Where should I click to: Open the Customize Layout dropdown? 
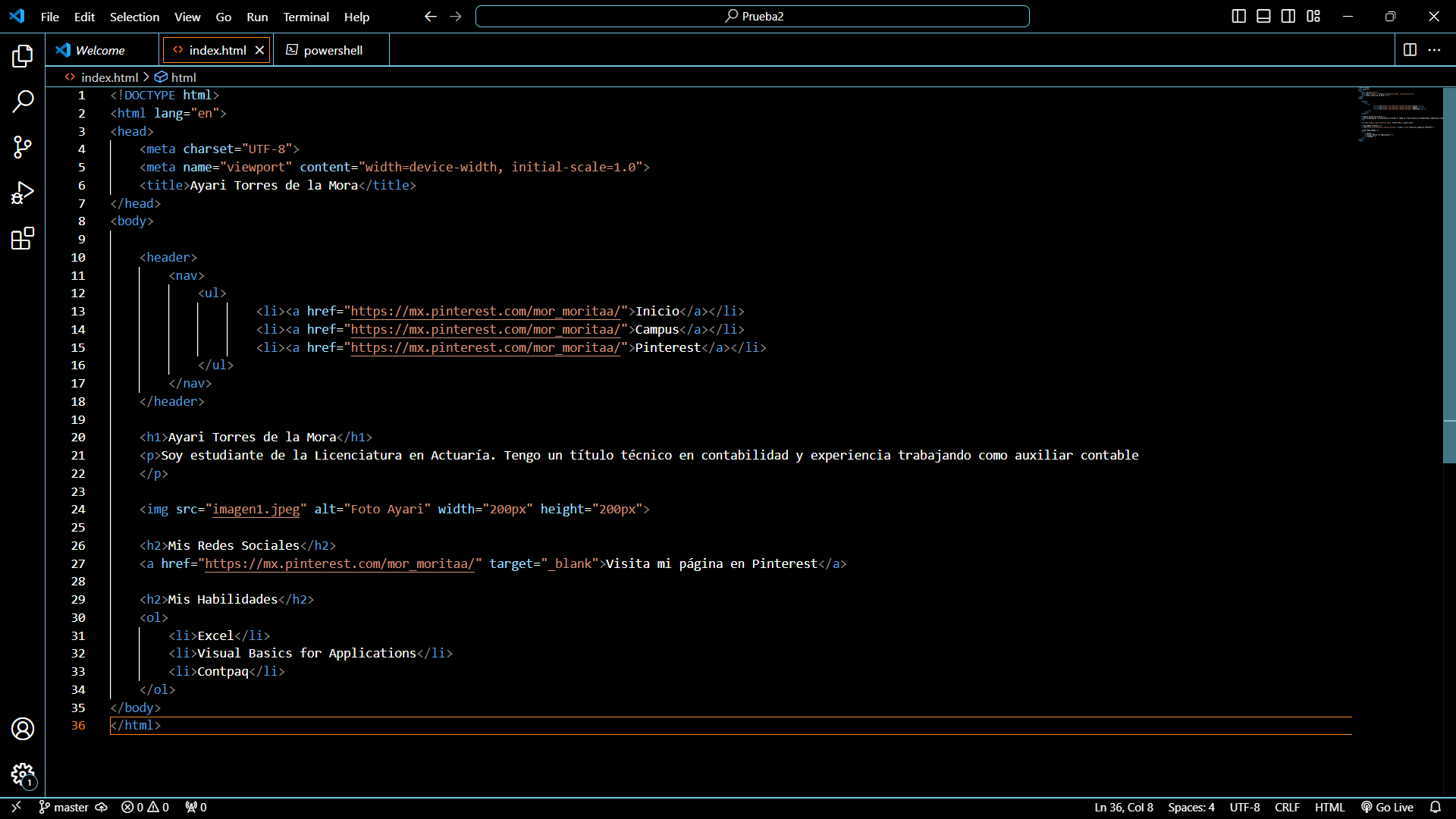point(1314,15)
